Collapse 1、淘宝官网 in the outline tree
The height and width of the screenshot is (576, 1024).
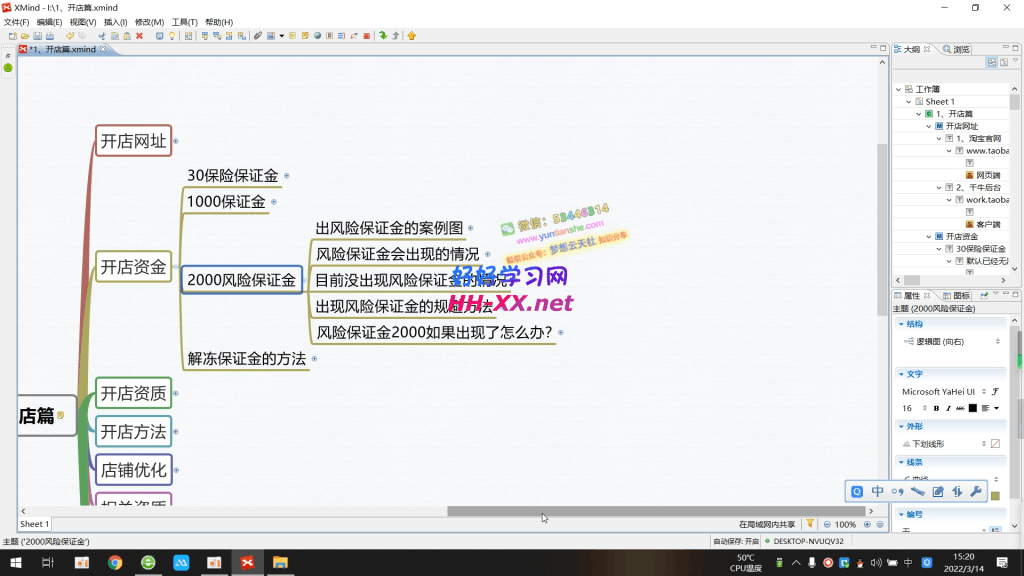click(939, 138)
